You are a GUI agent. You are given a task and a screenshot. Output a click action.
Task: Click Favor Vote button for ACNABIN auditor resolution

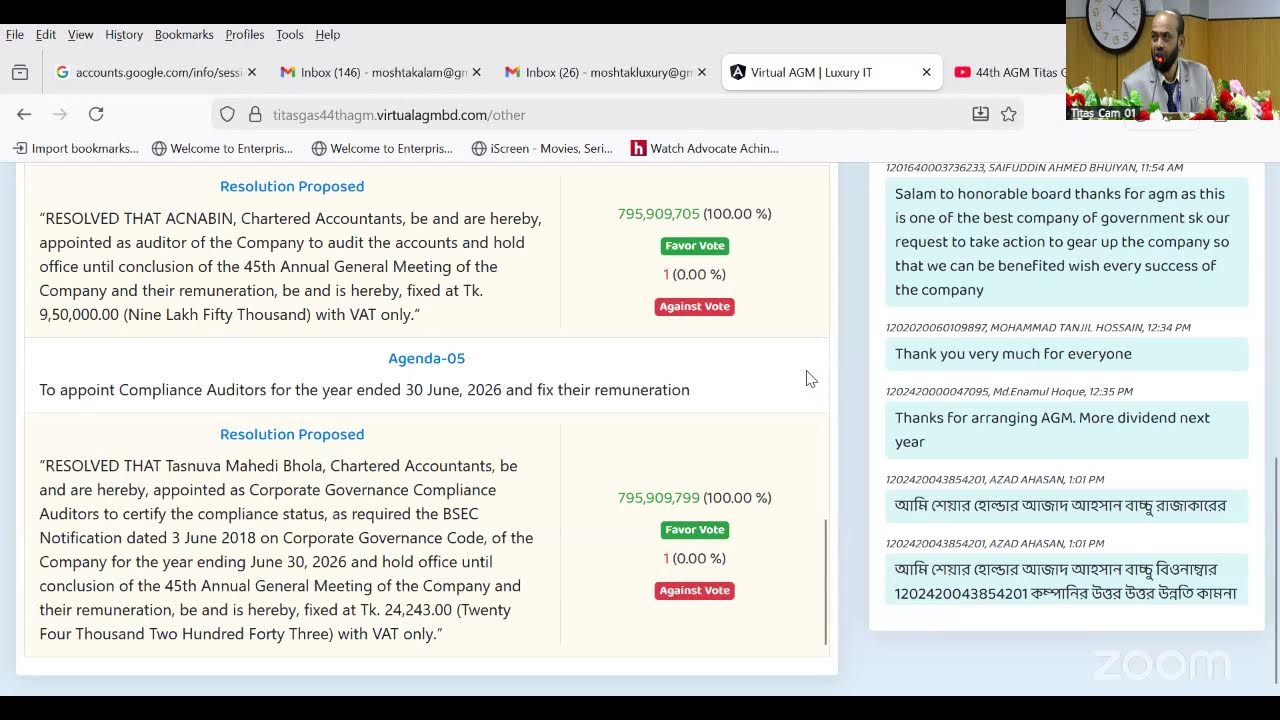[695, 246]
